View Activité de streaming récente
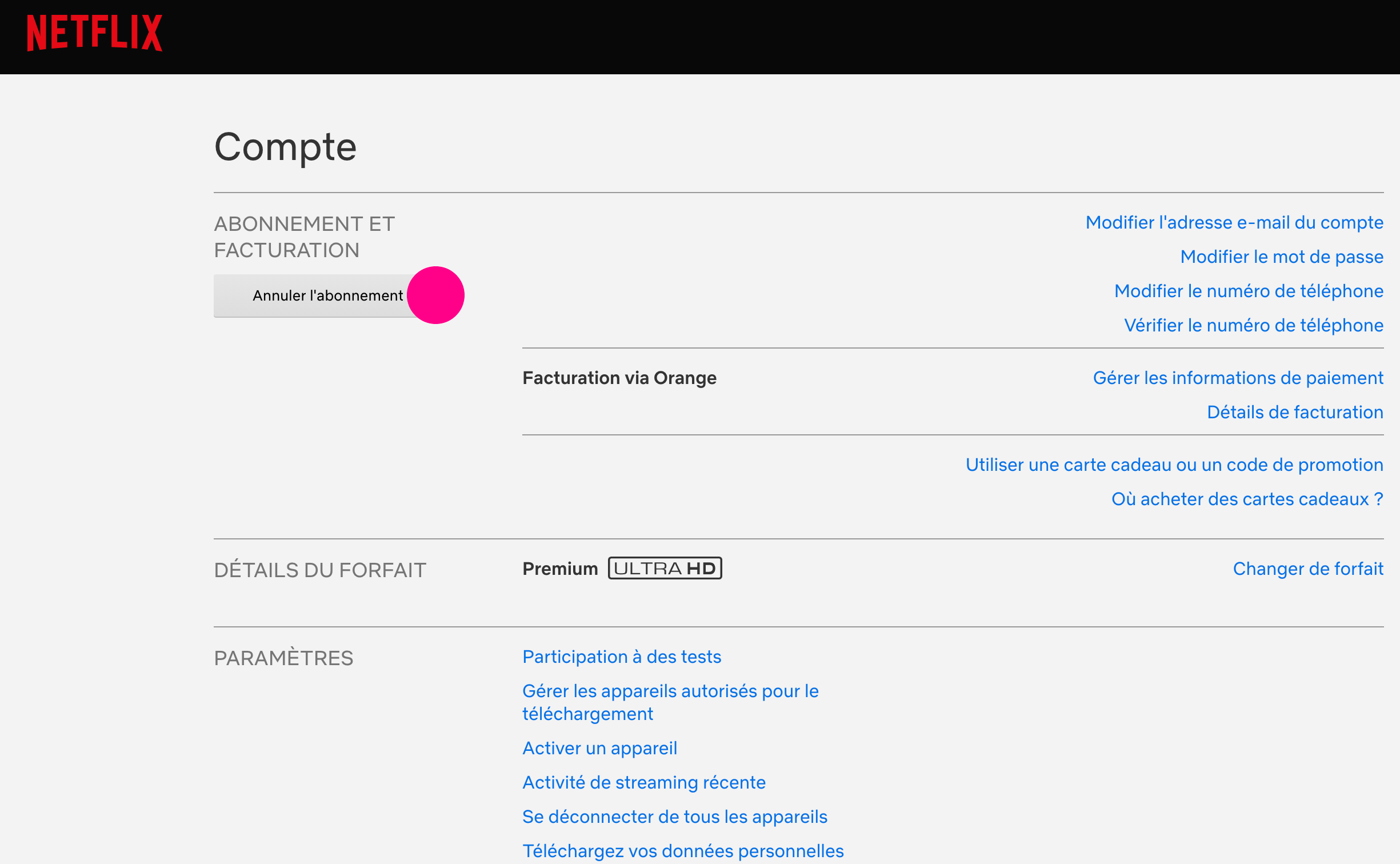Image resolution: width=1400 pixels, height=864 pixels. pos(644,782)
